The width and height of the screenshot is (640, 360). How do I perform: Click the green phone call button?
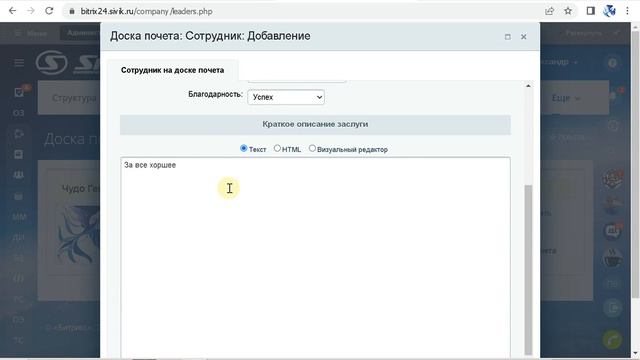[612, 339]
